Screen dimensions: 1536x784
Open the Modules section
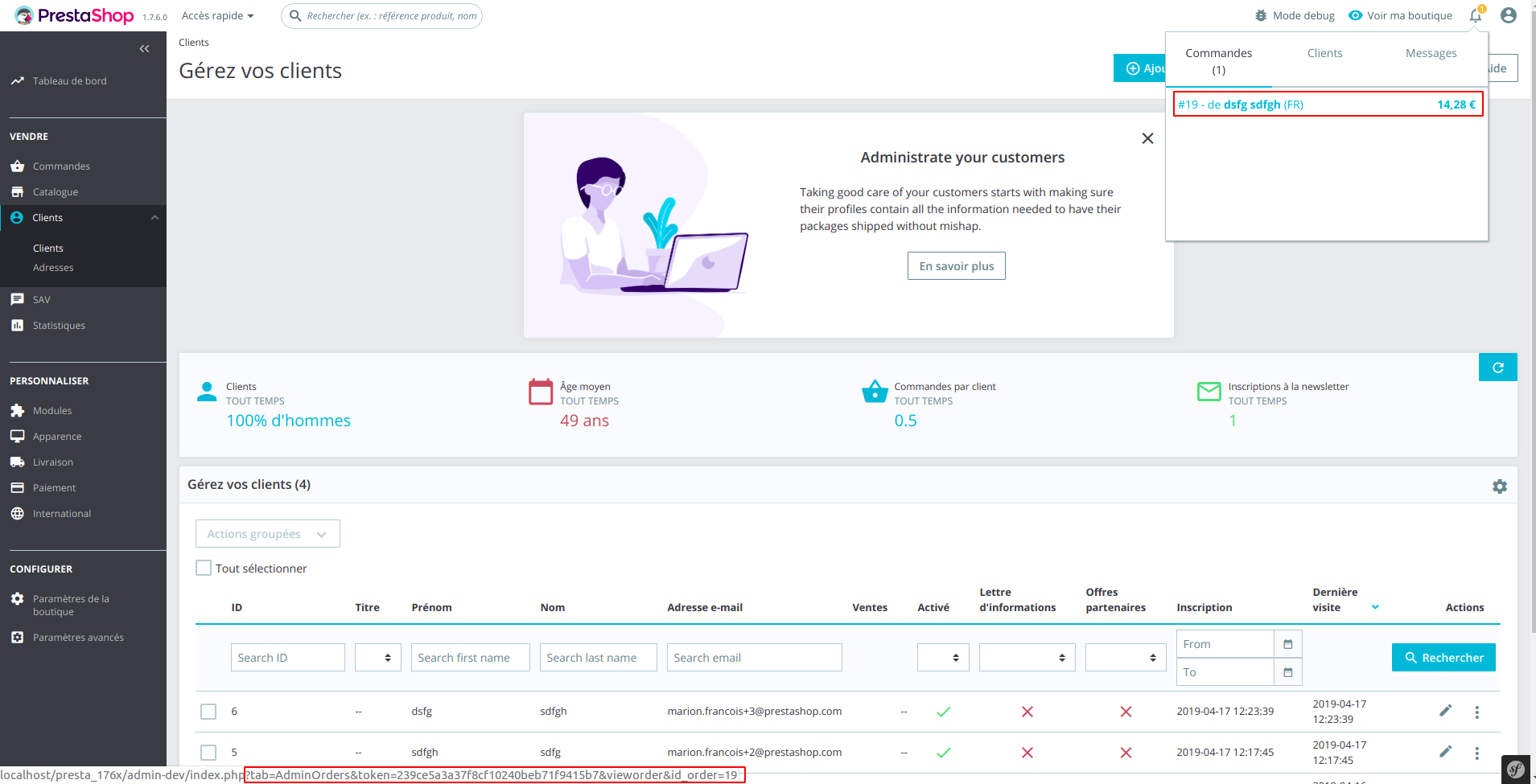pos(51,410)
